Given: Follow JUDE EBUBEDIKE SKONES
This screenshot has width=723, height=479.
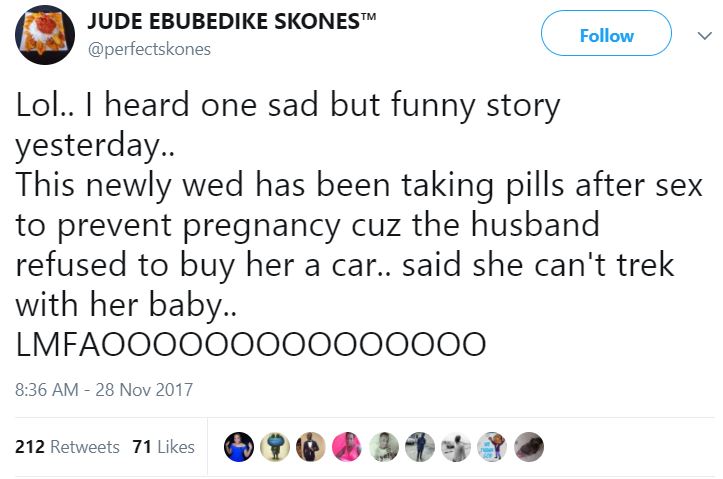Looking at the screenshot, I should (x=606, y=35).
